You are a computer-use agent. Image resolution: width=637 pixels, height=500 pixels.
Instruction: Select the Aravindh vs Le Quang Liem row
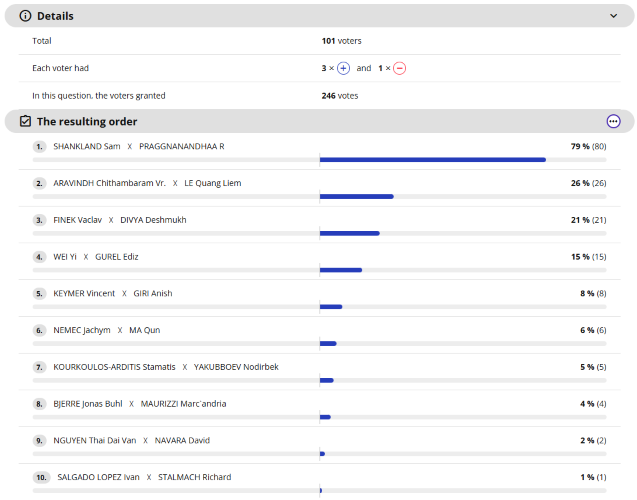tap(146, 183)
